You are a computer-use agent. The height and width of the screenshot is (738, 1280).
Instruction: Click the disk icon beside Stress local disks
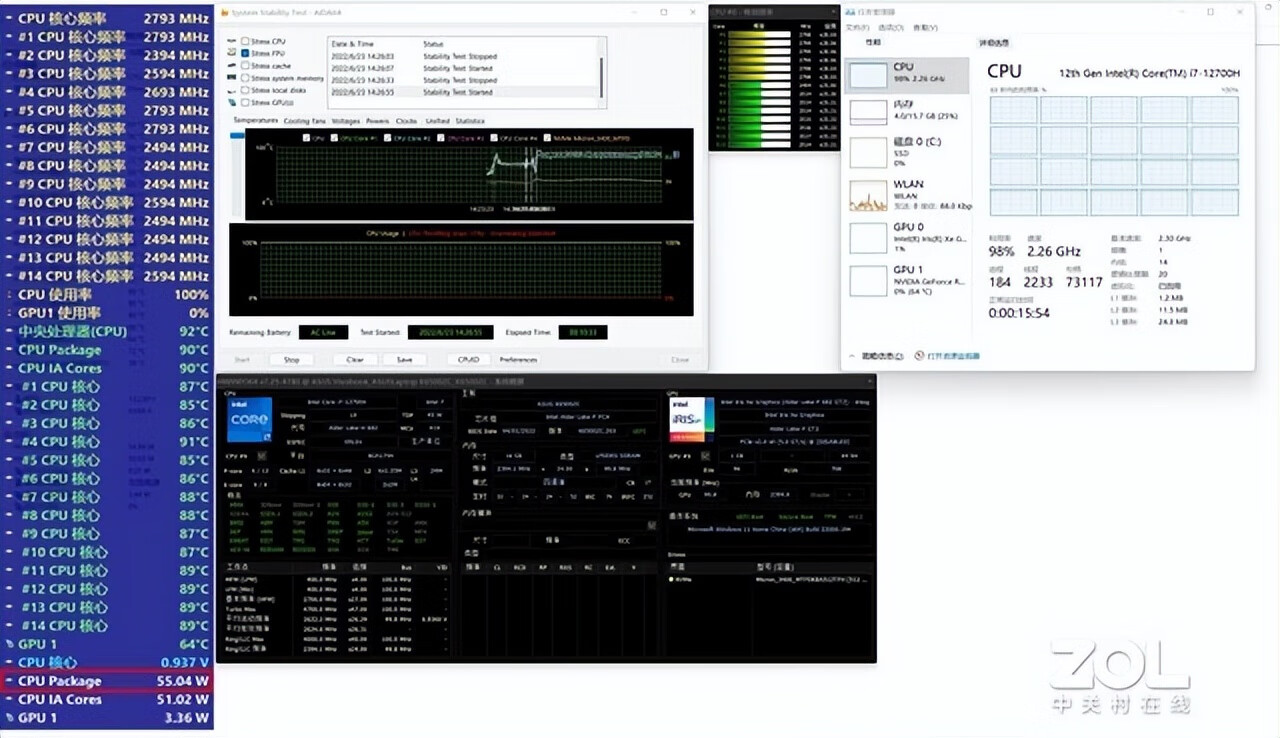[x=231, y=91]
